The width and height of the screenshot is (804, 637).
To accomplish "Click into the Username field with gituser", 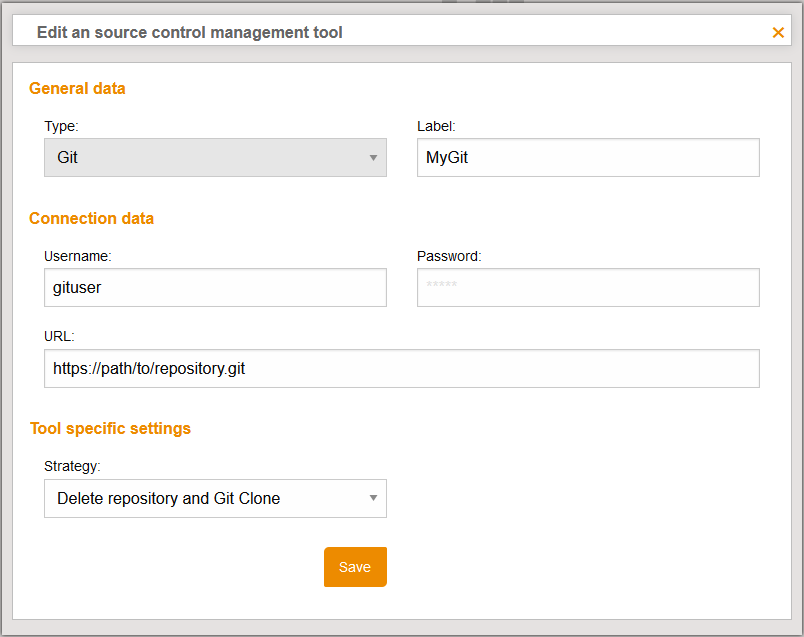I will point(215,288).
